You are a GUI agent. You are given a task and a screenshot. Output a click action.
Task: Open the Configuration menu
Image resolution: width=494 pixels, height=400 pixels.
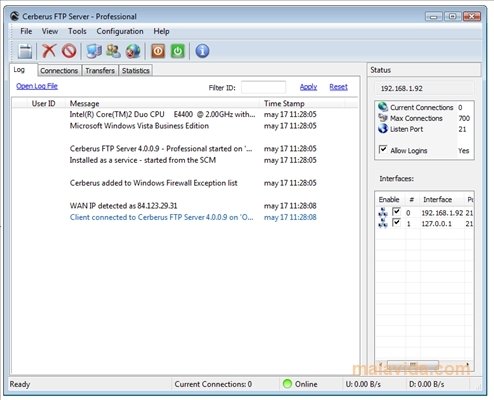(x=120, y=31)
